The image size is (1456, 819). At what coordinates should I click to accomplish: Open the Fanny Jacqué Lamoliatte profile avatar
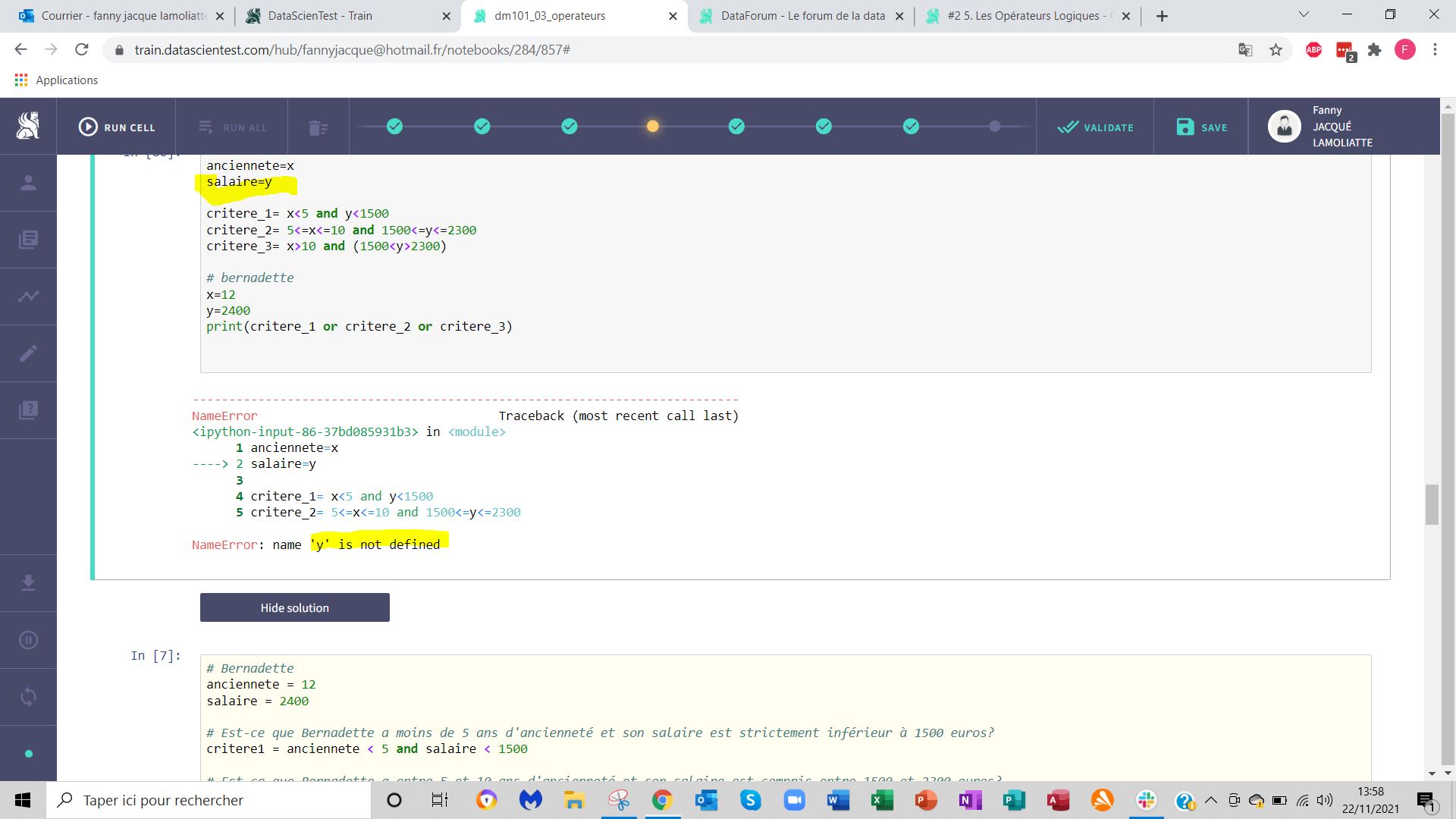1284,127
